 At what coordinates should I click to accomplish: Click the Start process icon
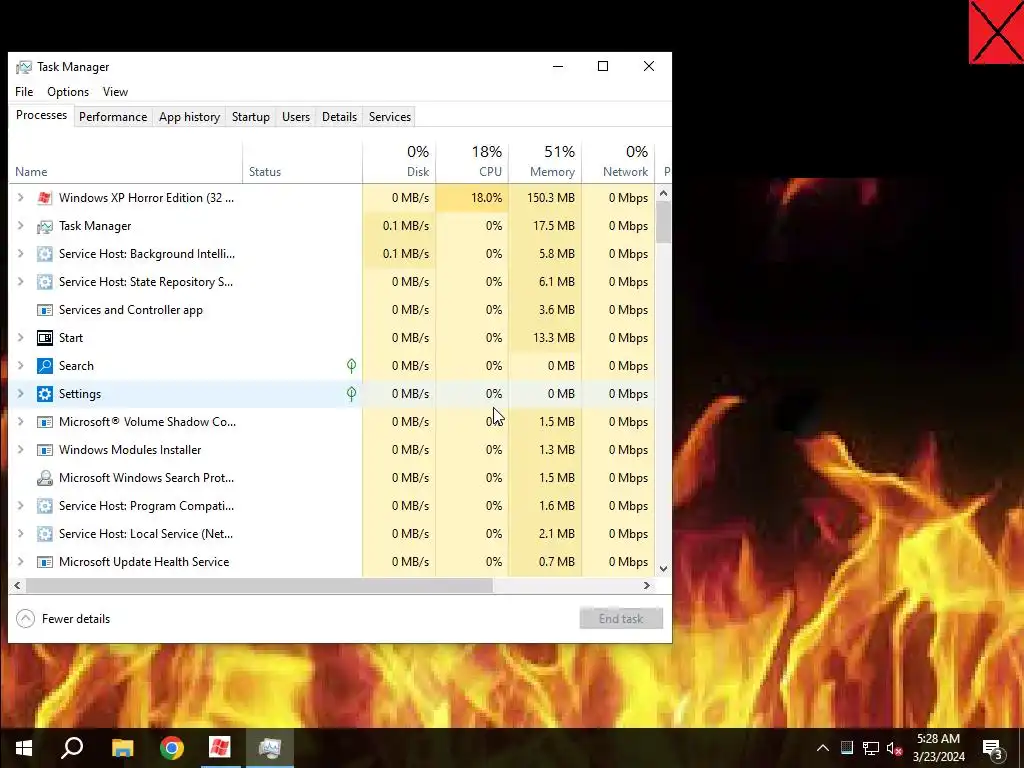click(x=44, y=338)
